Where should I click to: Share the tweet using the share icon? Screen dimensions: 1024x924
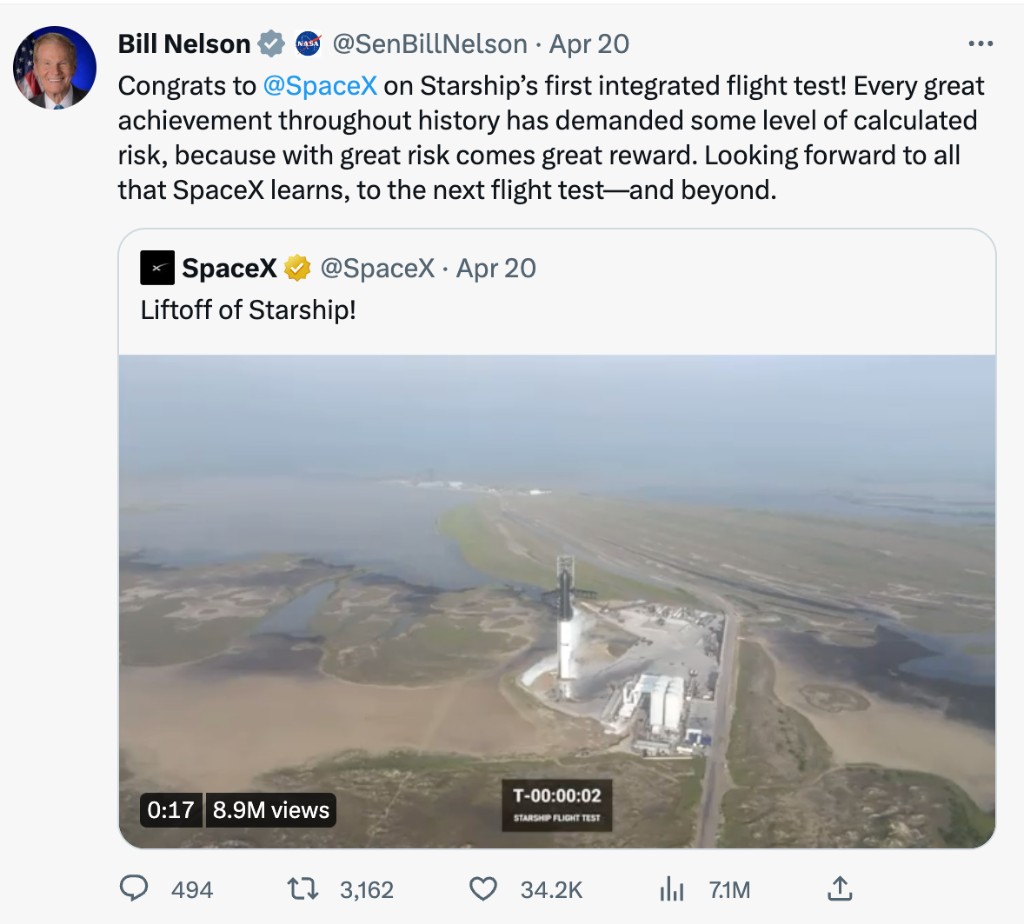(840, 888)
